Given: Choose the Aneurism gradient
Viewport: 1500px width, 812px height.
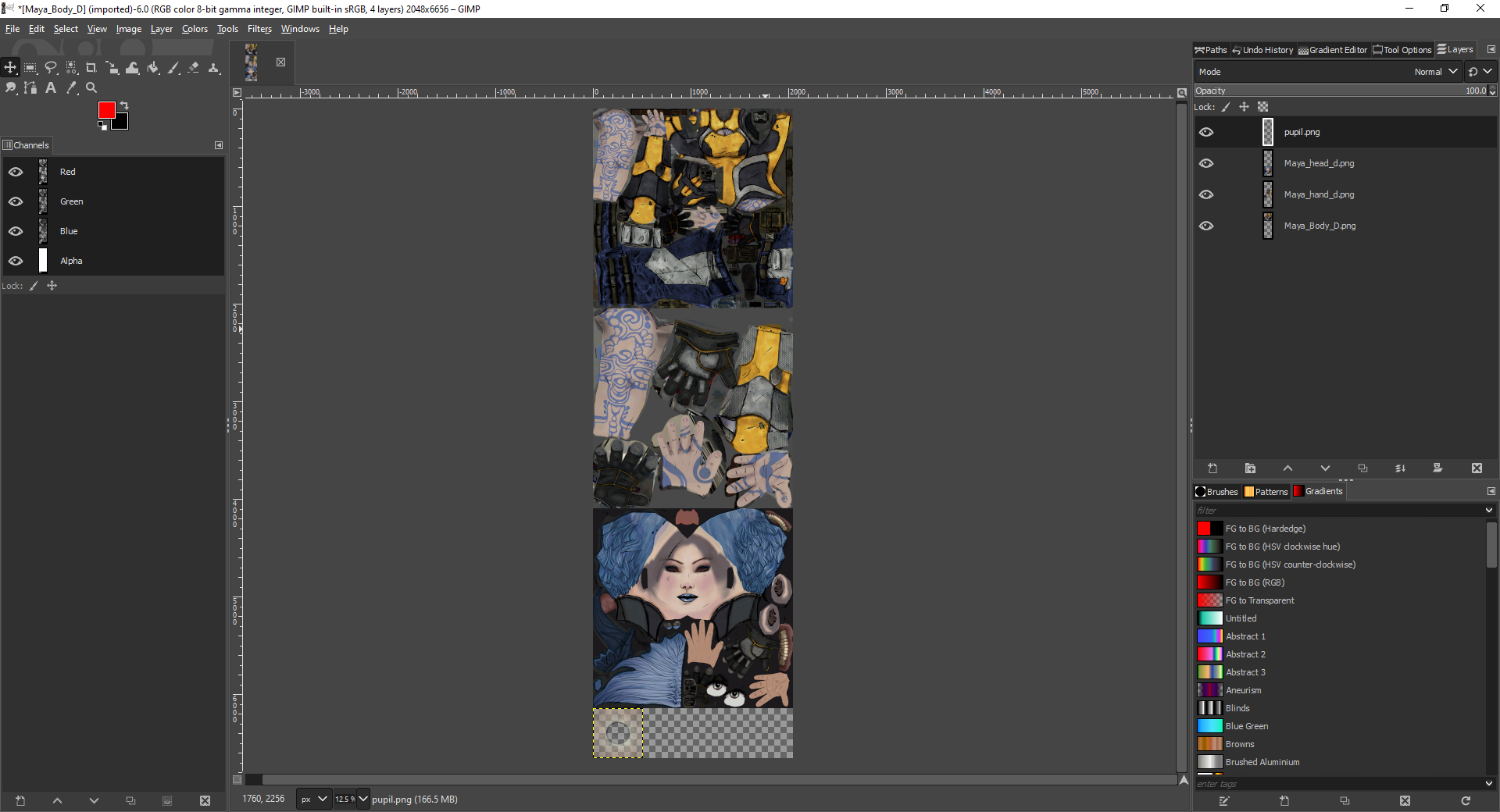Looking at the screenshot, I should coord(1341,690).
